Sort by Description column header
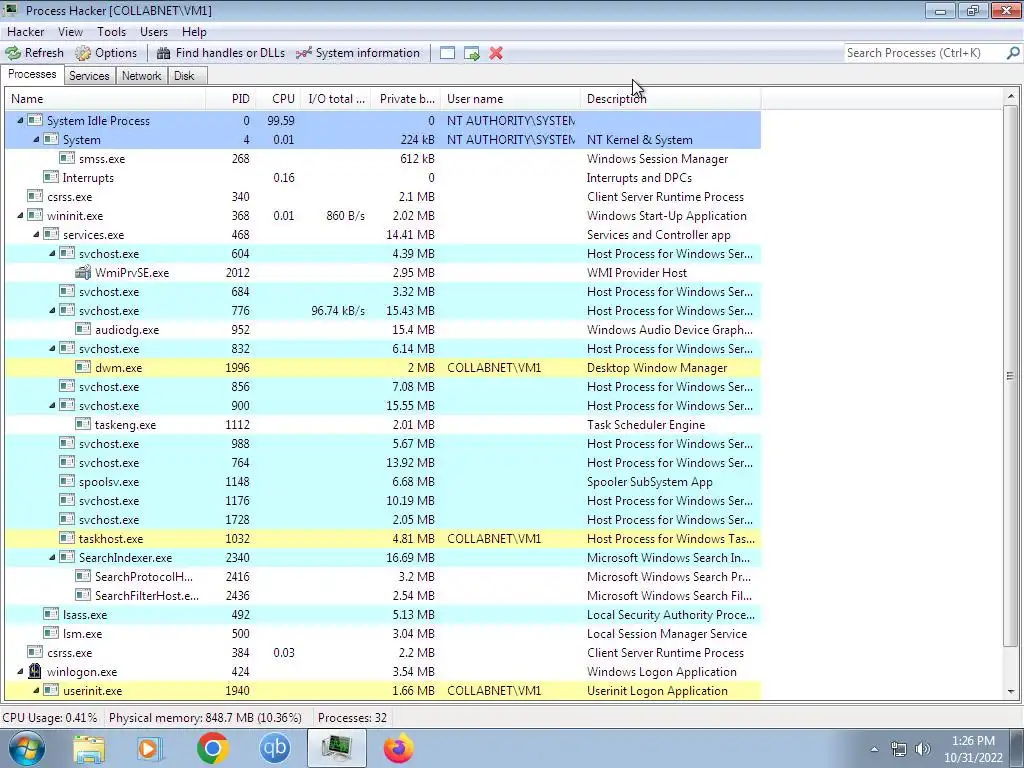Image resolution: width=1024 pixels, height=768 pixels. tap(670, 99)
